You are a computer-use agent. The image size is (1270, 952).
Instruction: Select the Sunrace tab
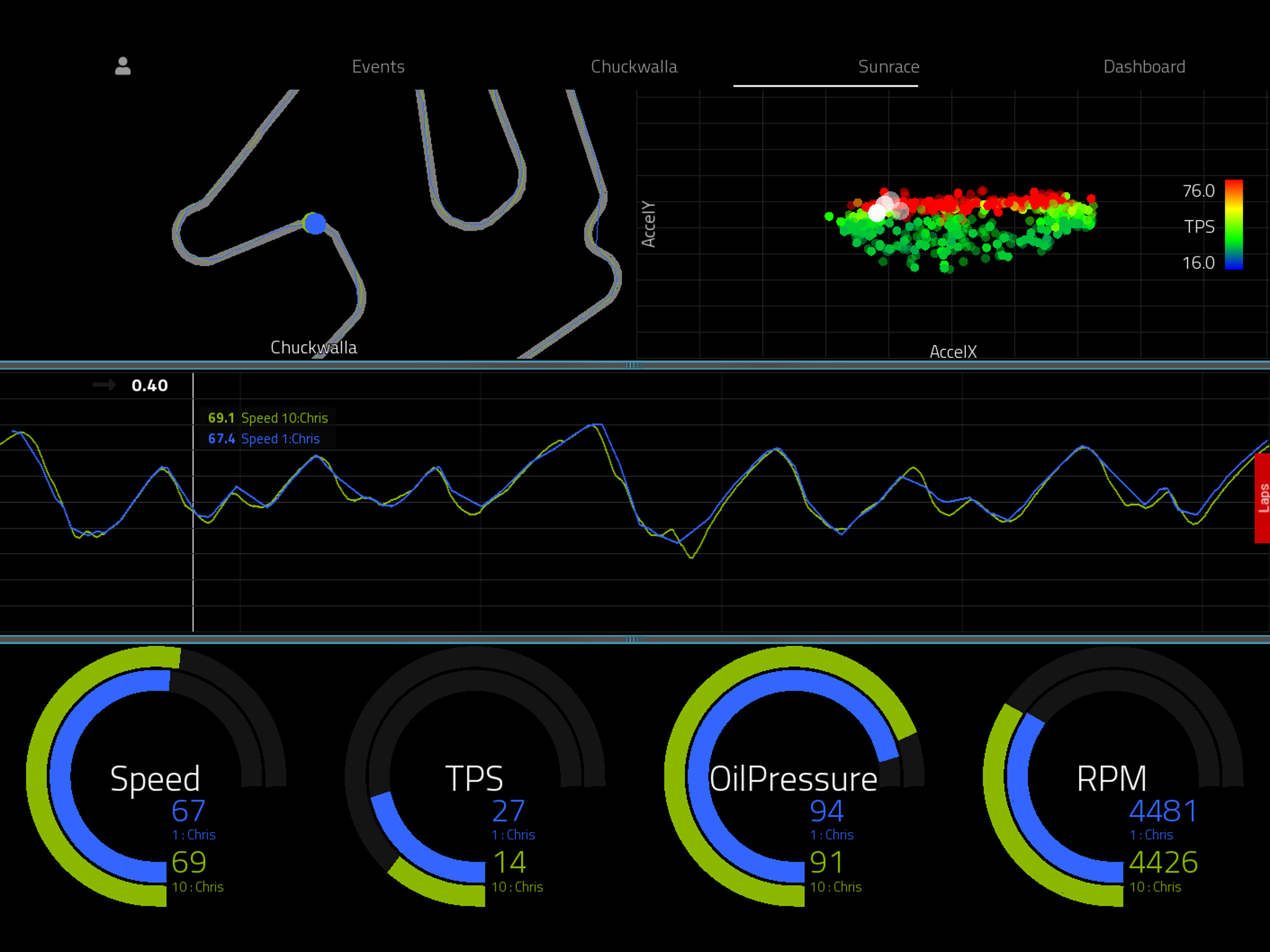[x=889, y=66]
